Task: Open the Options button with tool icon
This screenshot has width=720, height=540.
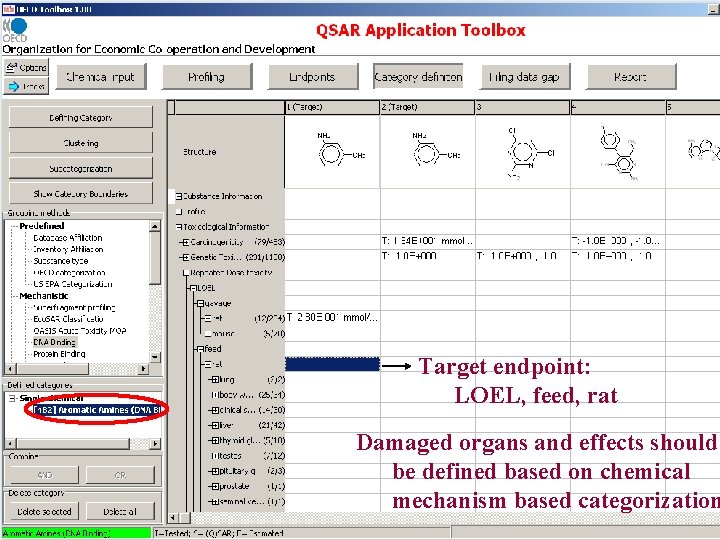Action: click(26, 68)
